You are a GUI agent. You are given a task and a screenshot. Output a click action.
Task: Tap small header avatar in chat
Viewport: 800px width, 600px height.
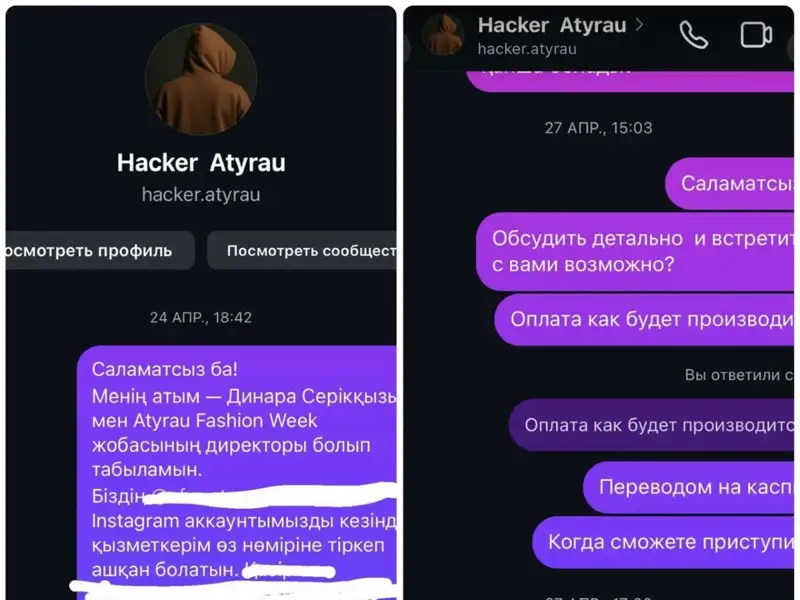(x=443, y=35)
